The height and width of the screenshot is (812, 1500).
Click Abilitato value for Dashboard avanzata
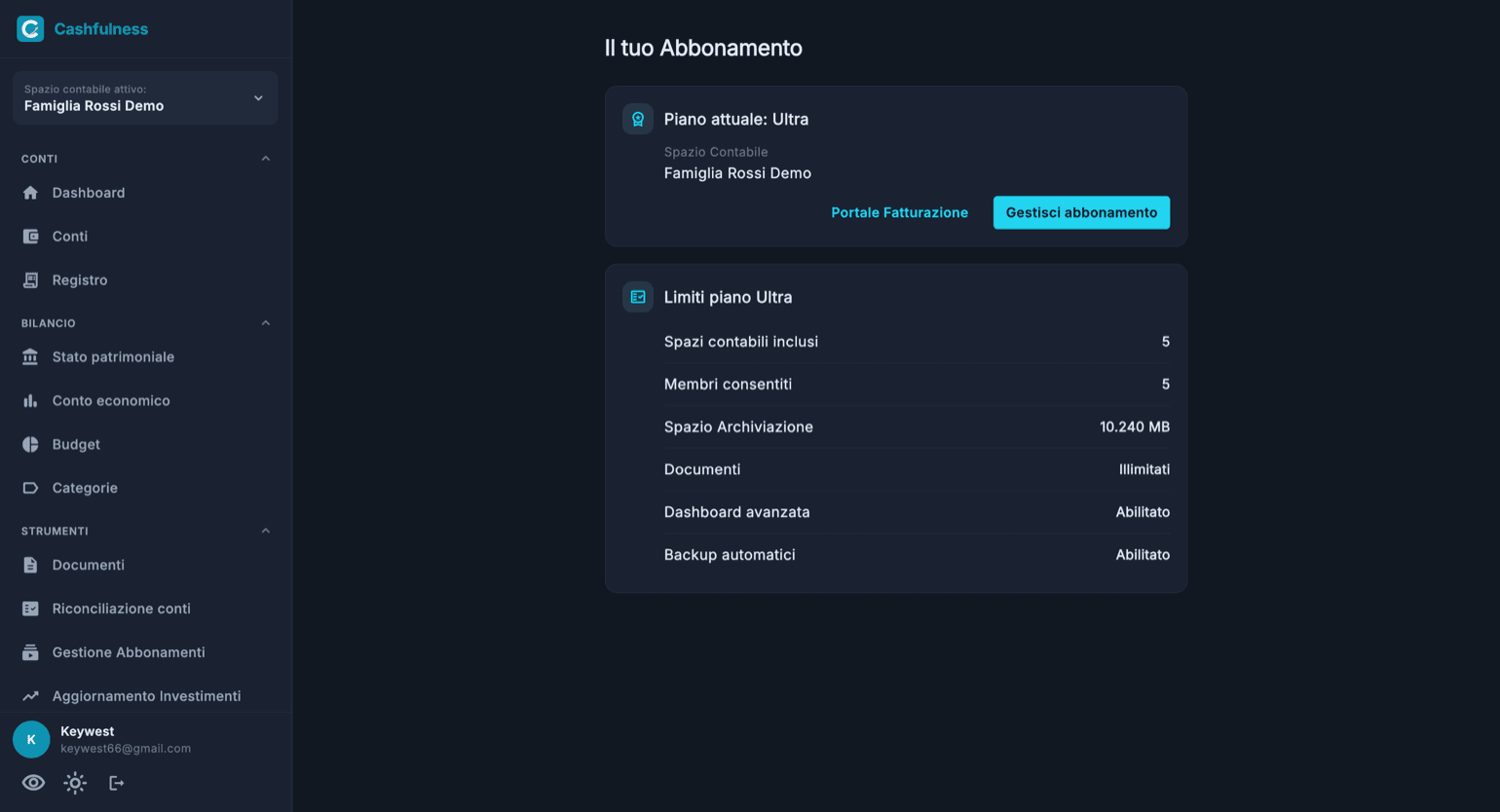1143,512
